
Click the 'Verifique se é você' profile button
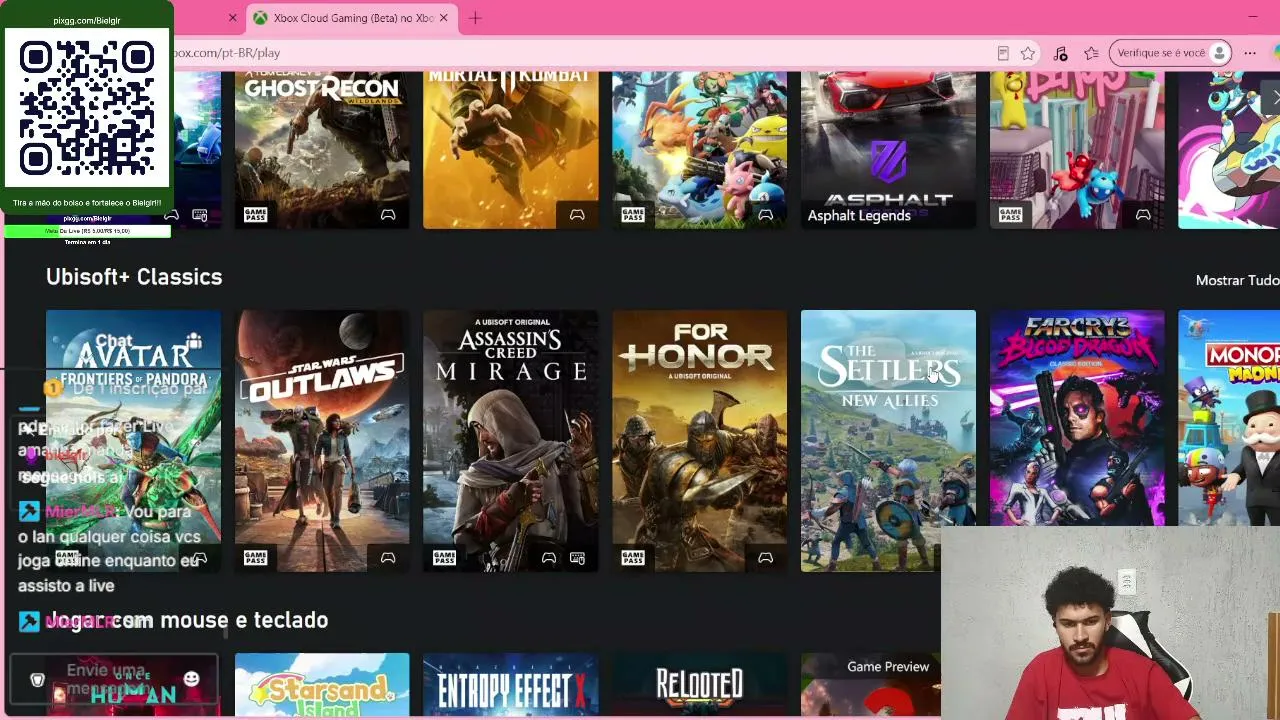click(x=1170, y=53)
